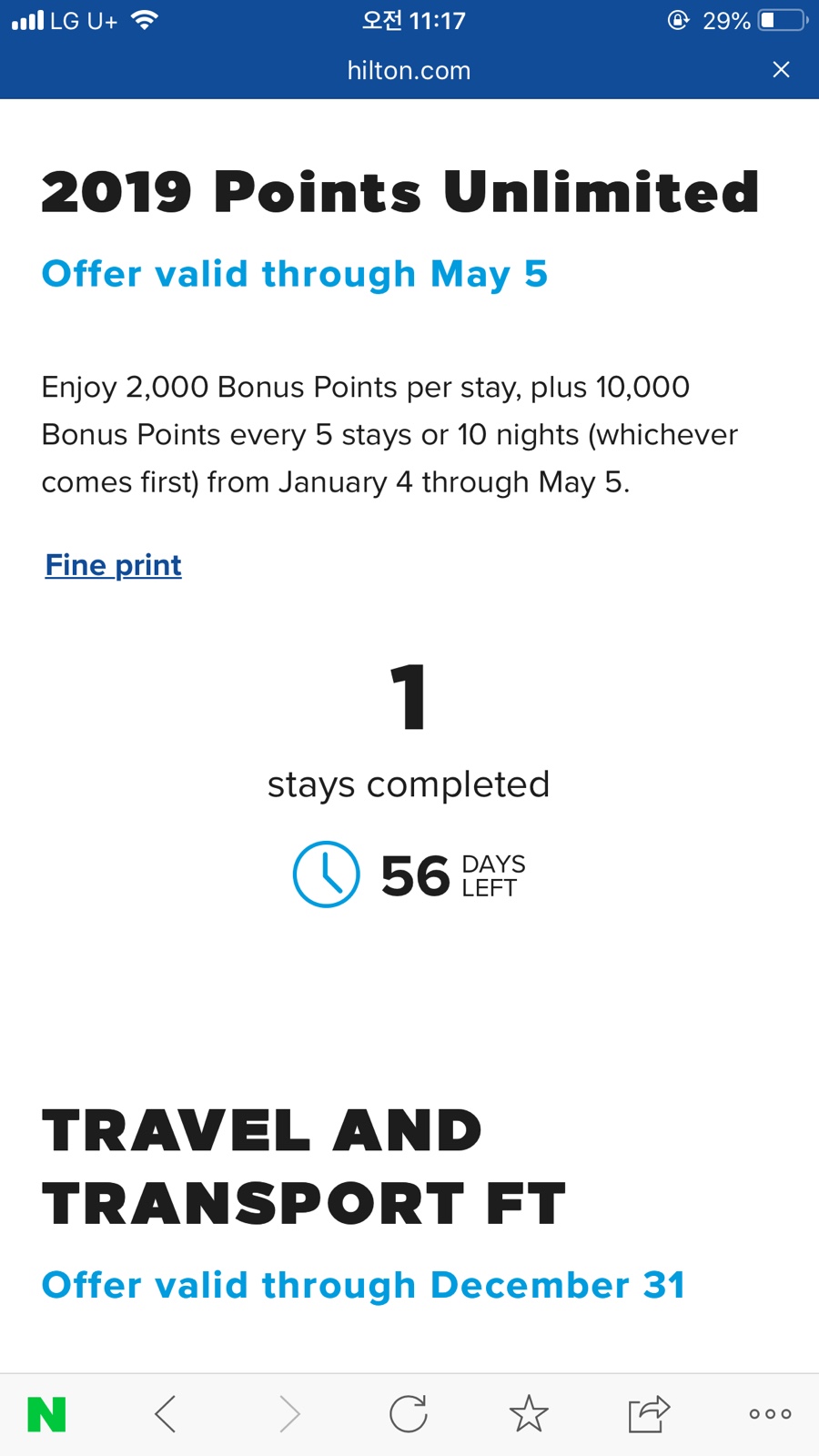This screenshot has height=1456, width=819.
Task: Tap the Wi-Fi status icon
Action: pos(145,20)
